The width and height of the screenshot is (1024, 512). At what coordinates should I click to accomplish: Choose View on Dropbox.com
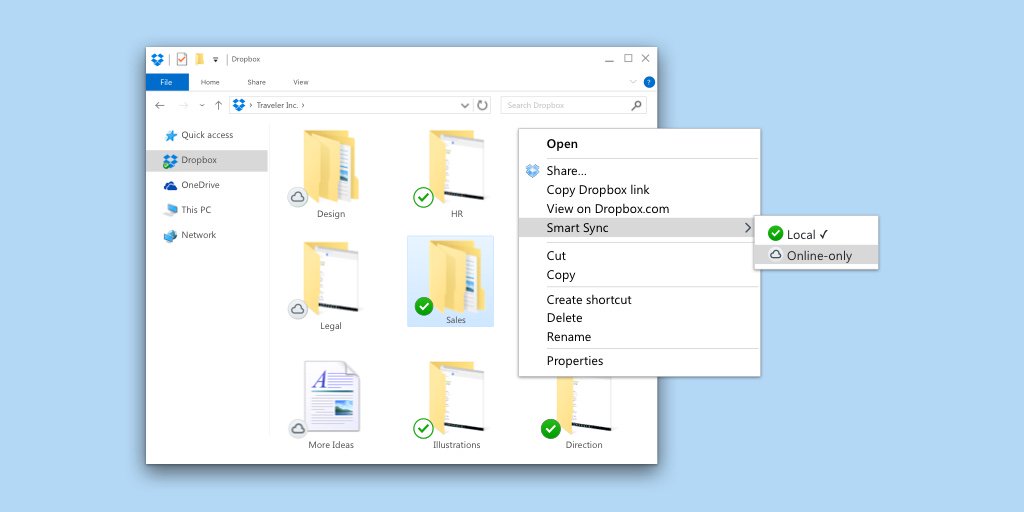tap(639, 209)
